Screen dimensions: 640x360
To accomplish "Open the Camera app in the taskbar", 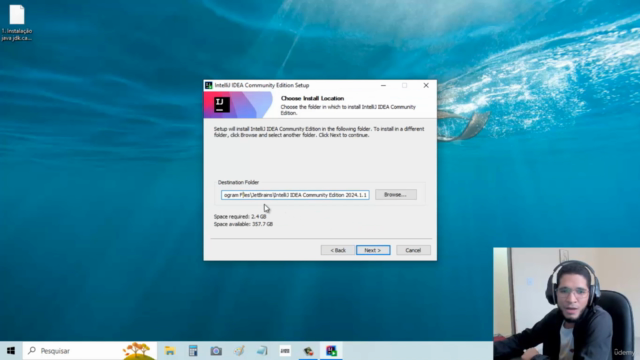I will pos(216,351).
